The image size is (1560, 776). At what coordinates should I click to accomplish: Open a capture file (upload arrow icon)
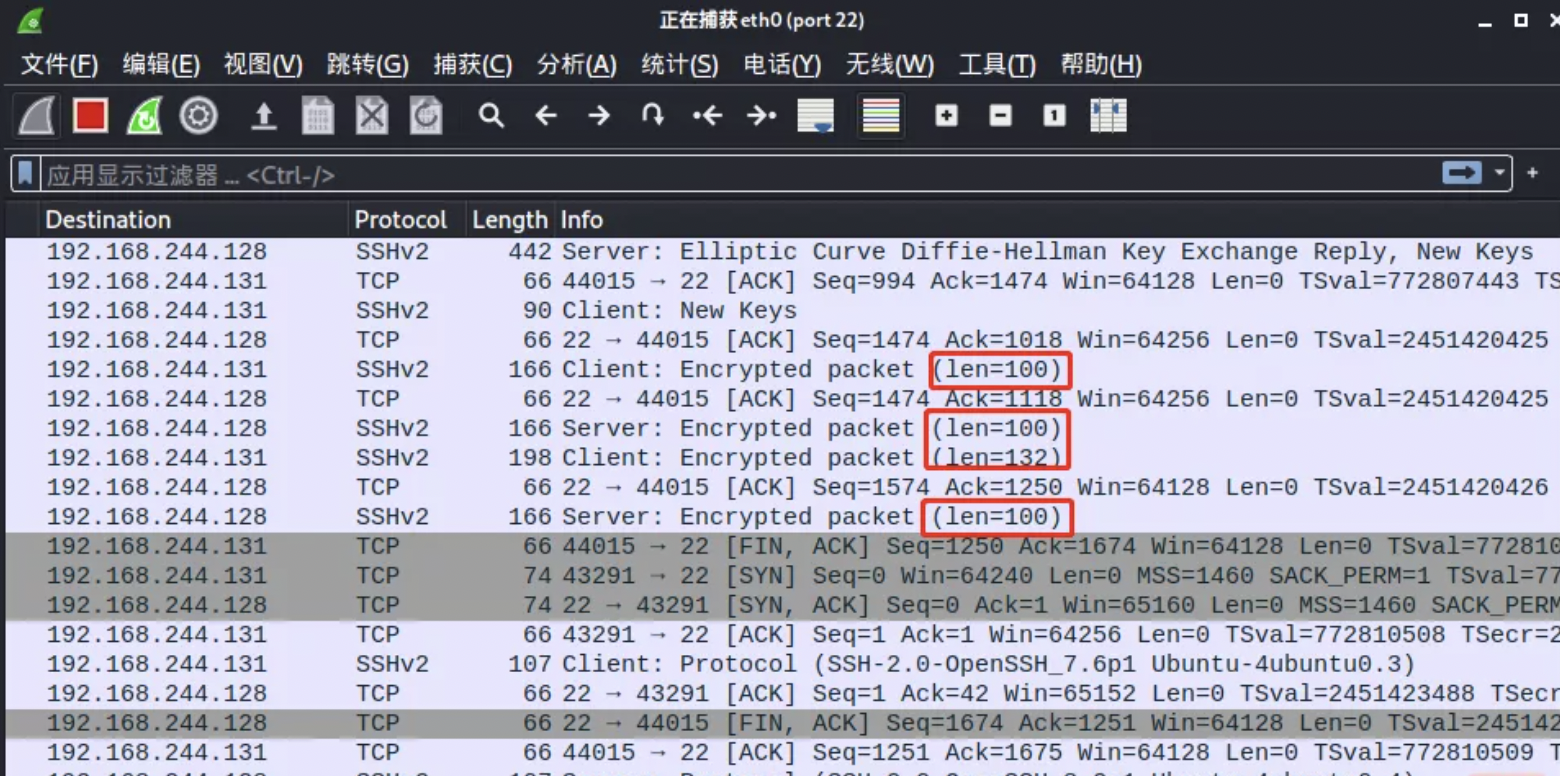coord(263,117)
